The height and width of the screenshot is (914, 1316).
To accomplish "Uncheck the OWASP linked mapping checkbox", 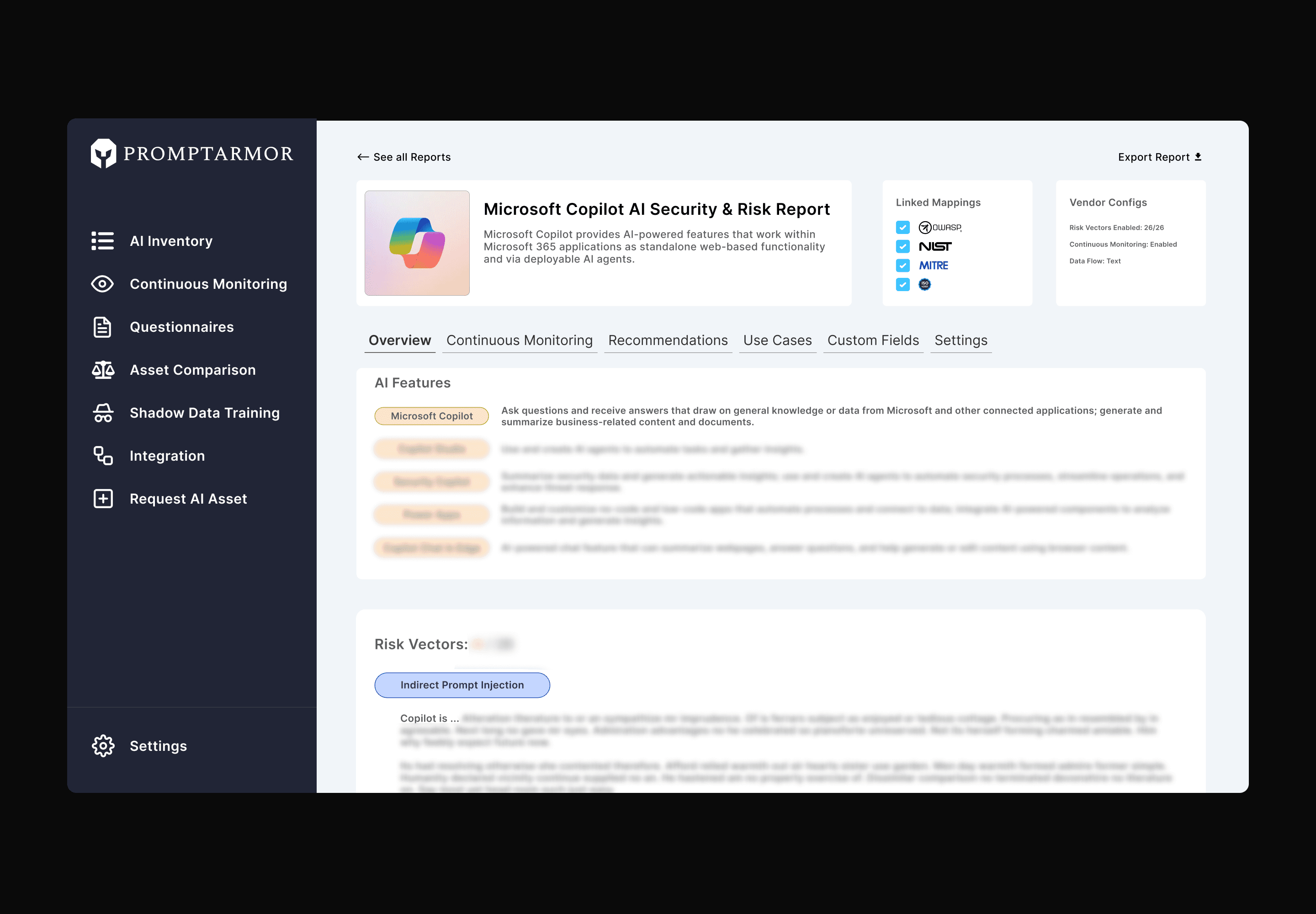I will coord(902,227).
